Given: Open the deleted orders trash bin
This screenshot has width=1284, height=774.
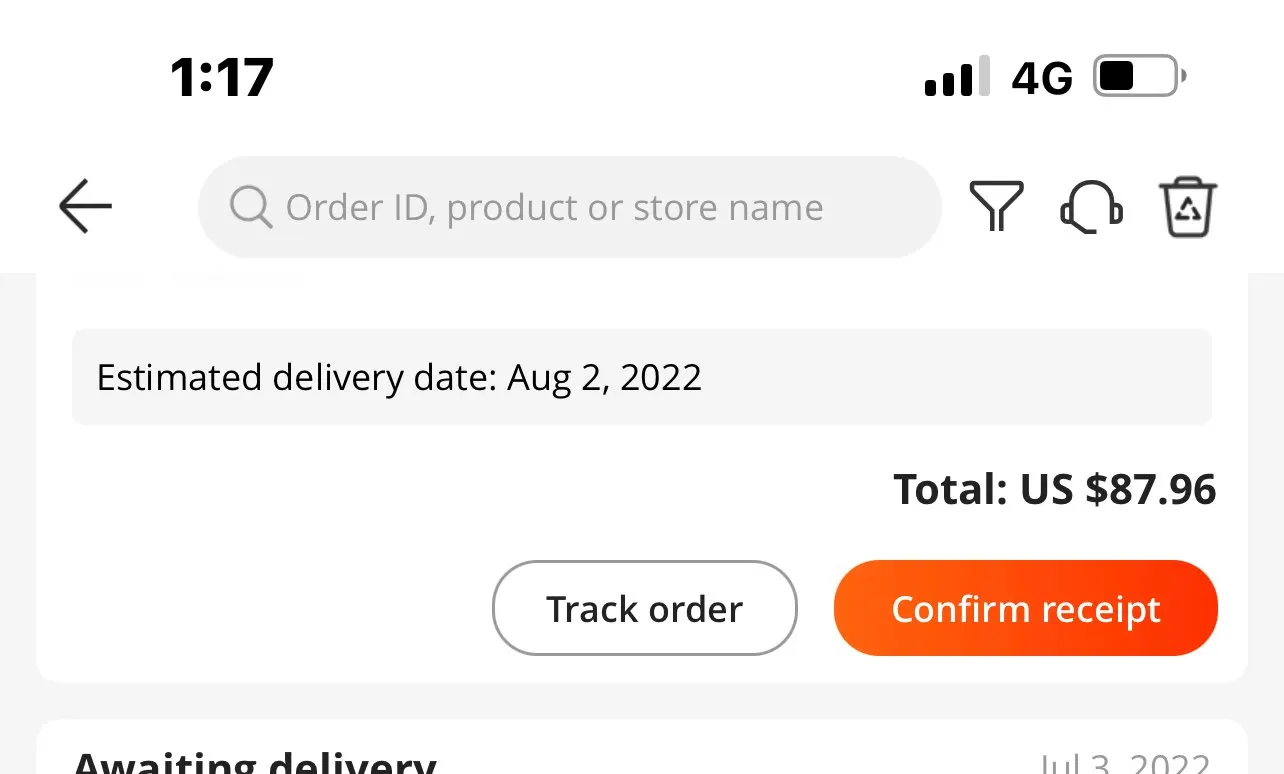Looking at the screenshot, I should tap(1188, 207).
